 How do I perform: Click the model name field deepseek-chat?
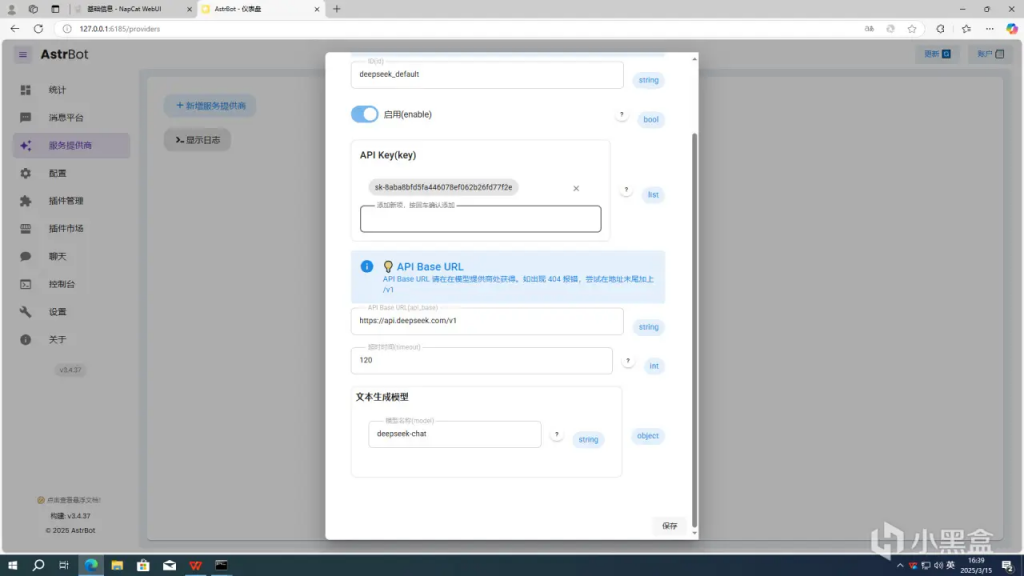[455, 434]
